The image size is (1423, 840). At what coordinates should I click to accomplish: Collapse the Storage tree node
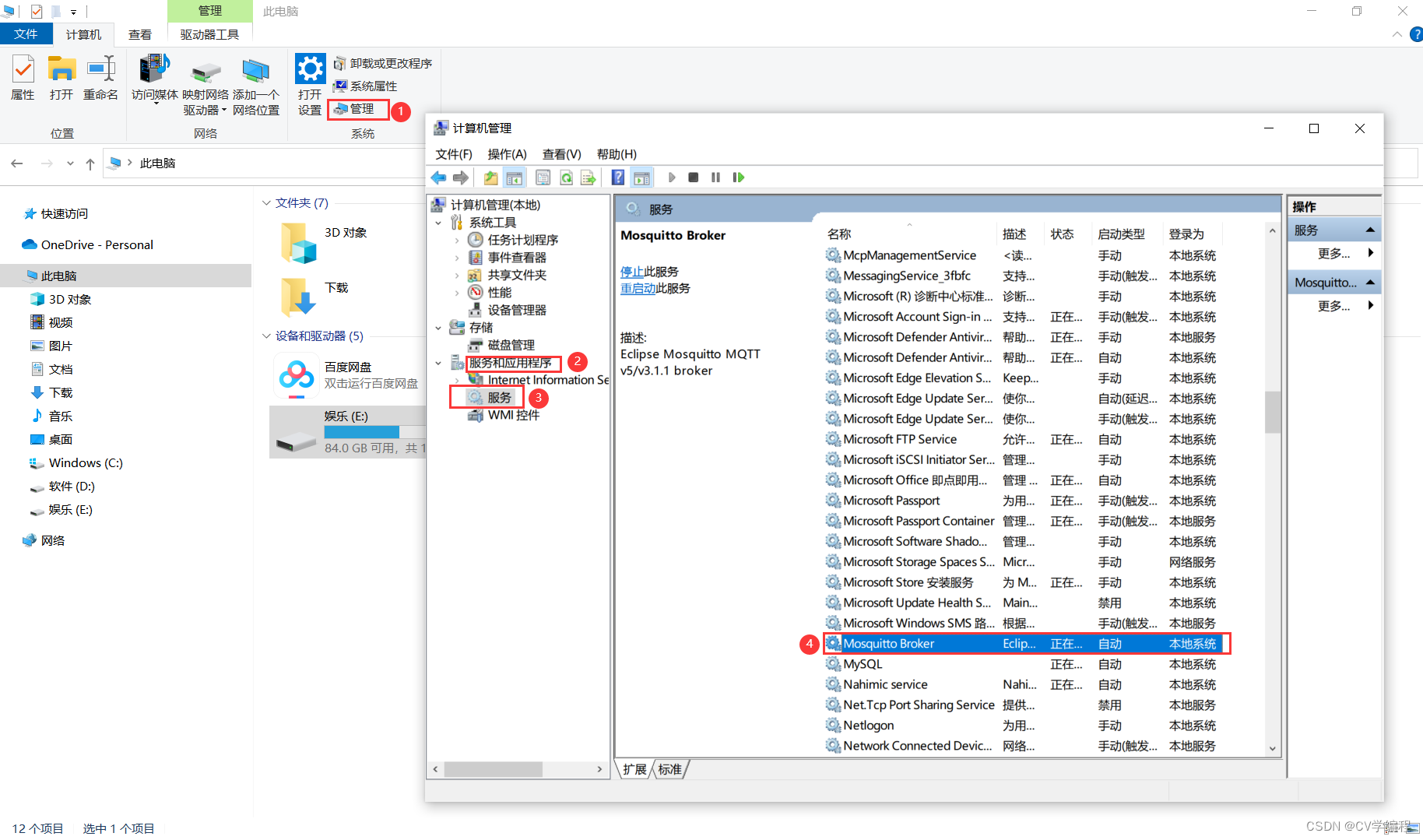point(438,328)
